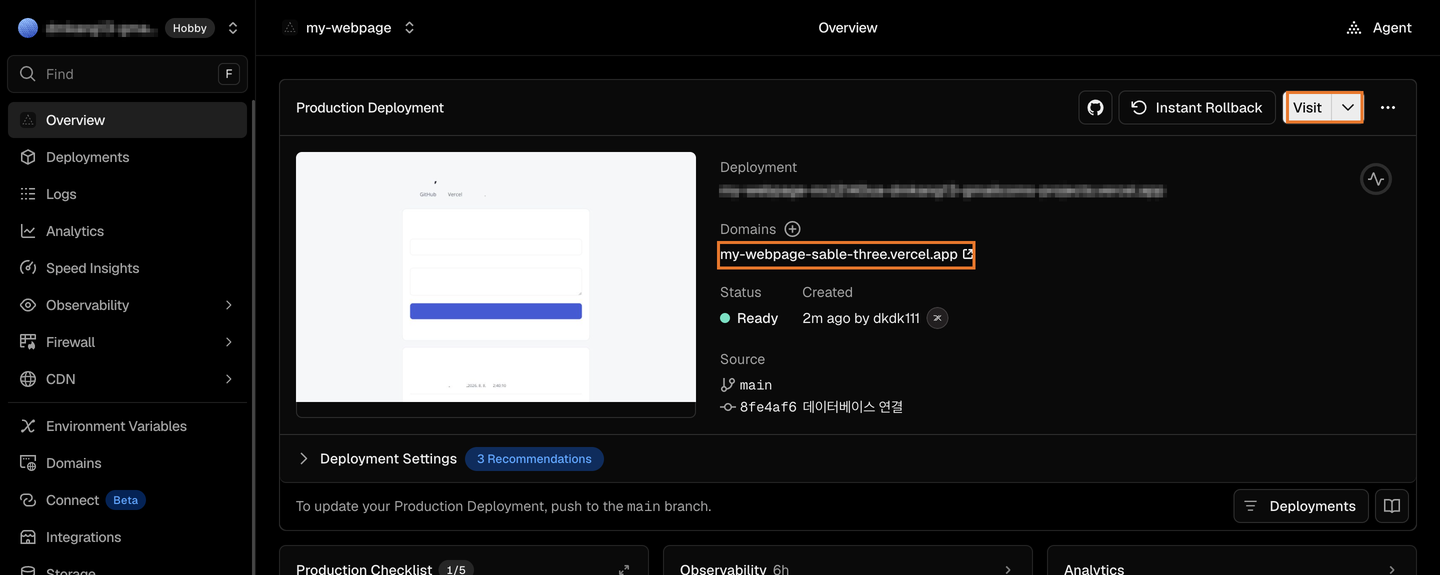The image size is (1440, 575).
Task: Click the team avatar circle
Action: coord(28,28)
